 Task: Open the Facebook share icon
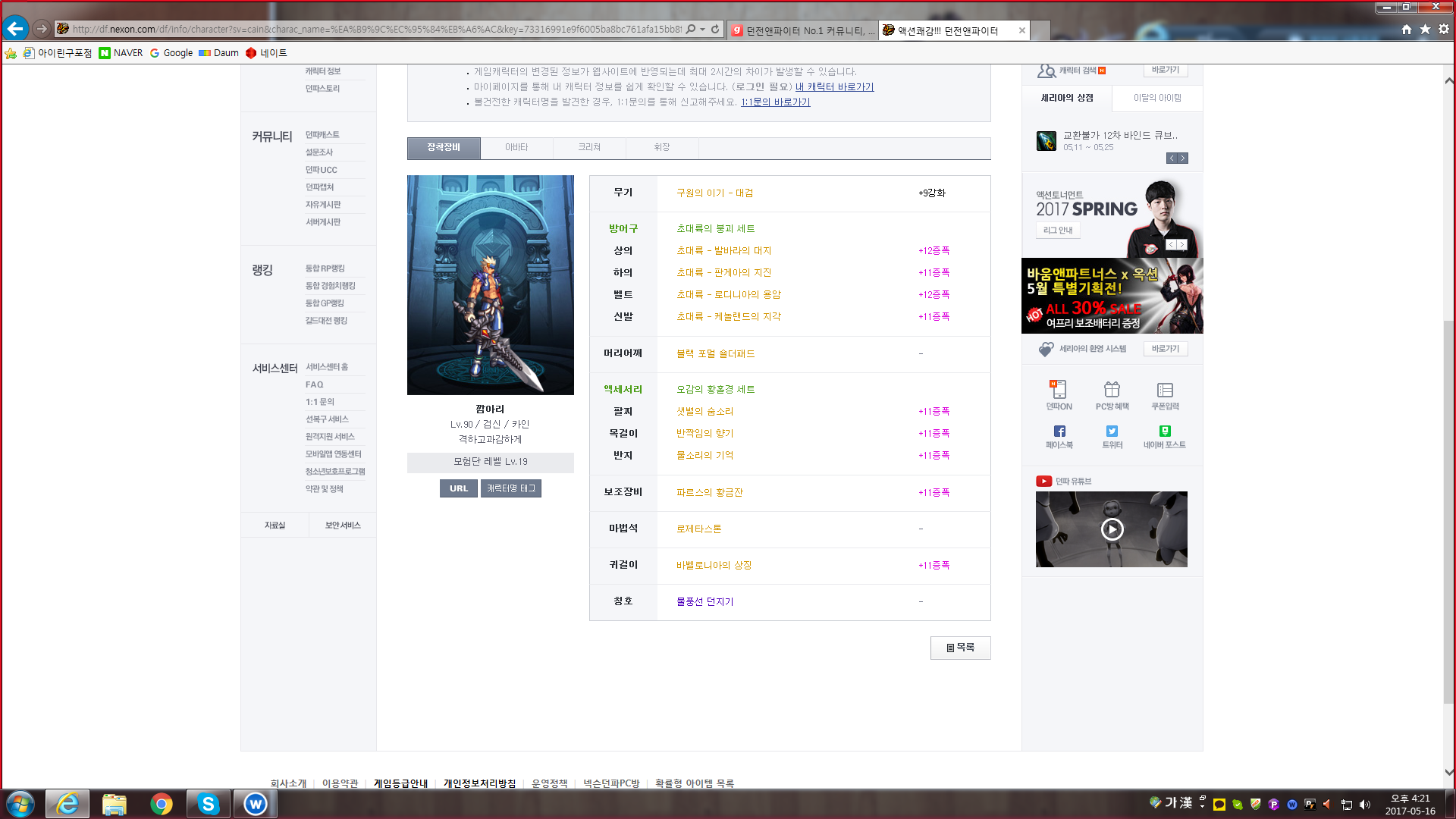point(1059,431)
